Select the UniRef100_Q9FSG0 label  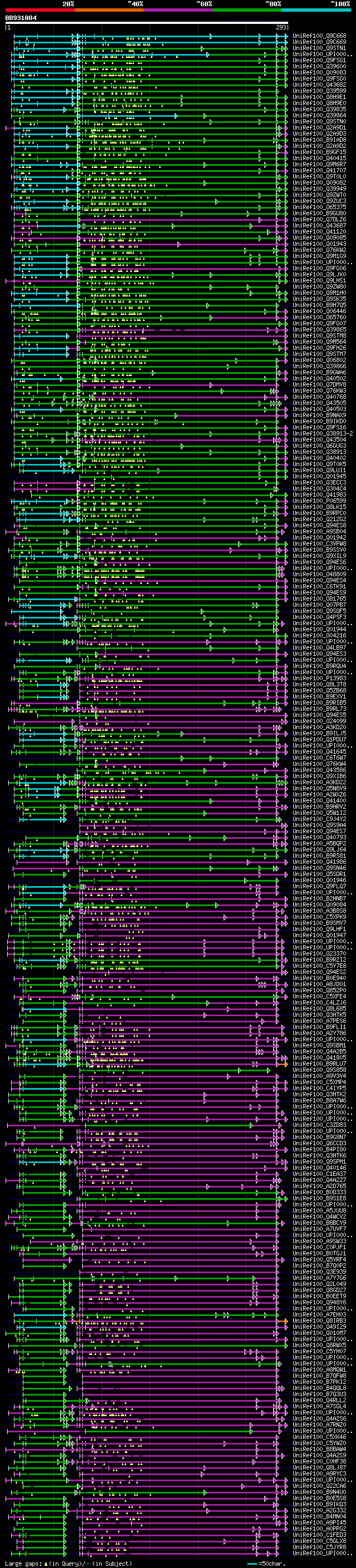coord(319,78)
